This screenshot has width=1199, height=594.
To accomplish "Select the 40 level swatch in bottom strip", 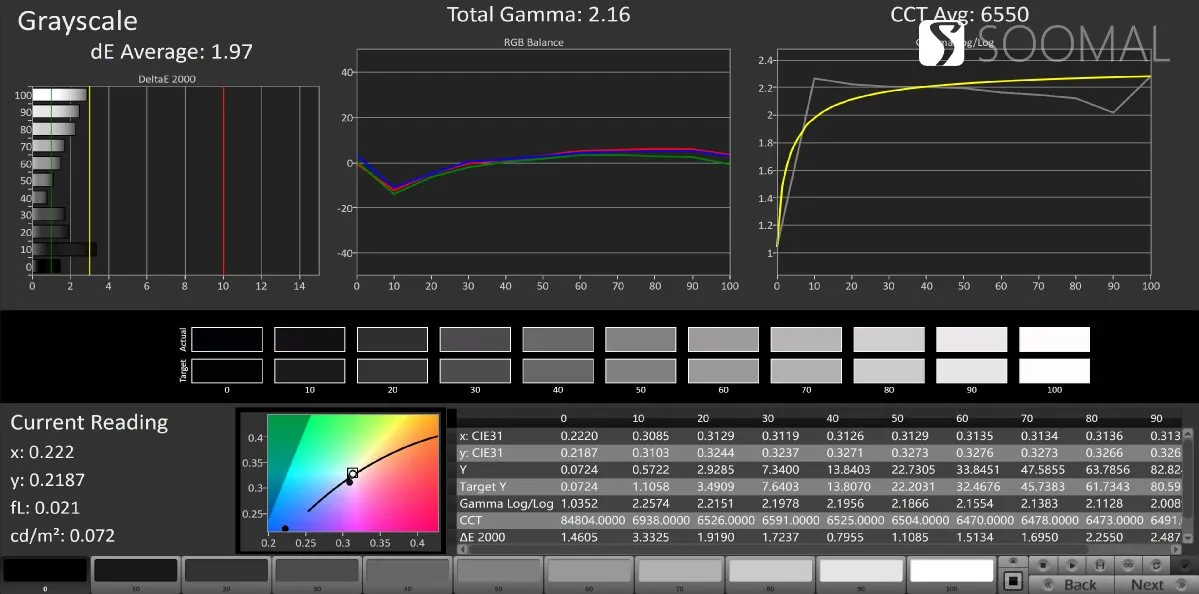I will point(408,570).
